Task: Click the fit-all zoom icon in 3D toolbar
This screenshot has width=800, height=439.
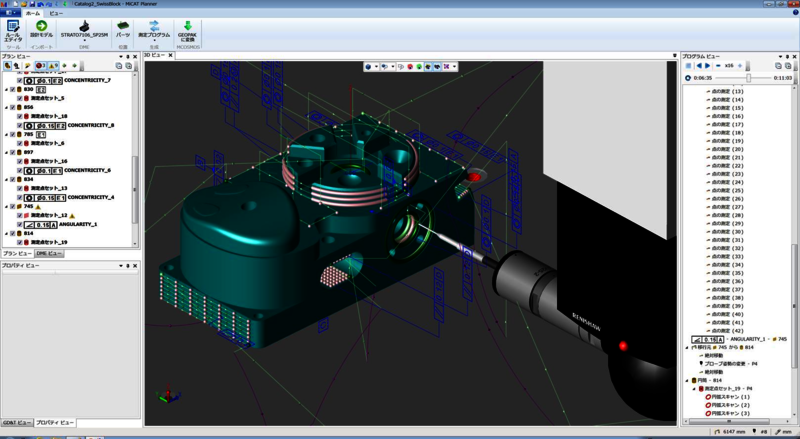Action: click(446, 66)
